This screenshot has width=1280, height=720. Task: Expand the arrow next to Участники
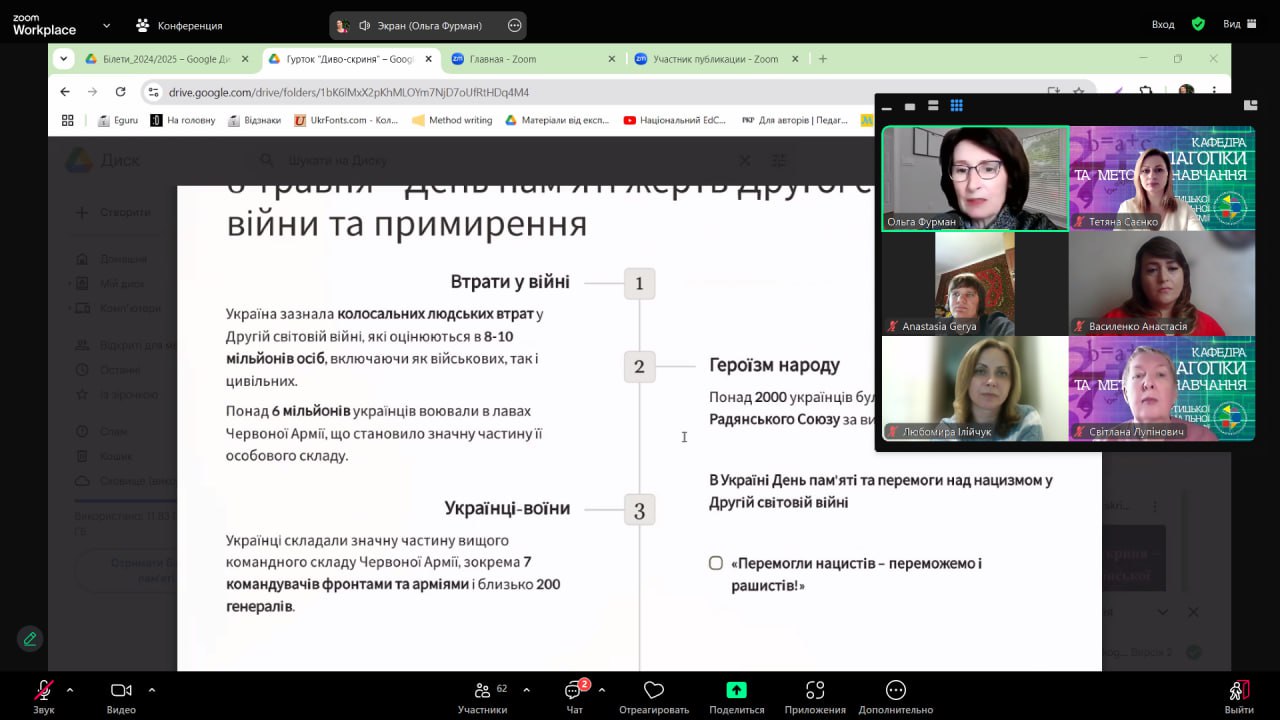(x=526, y=689)
